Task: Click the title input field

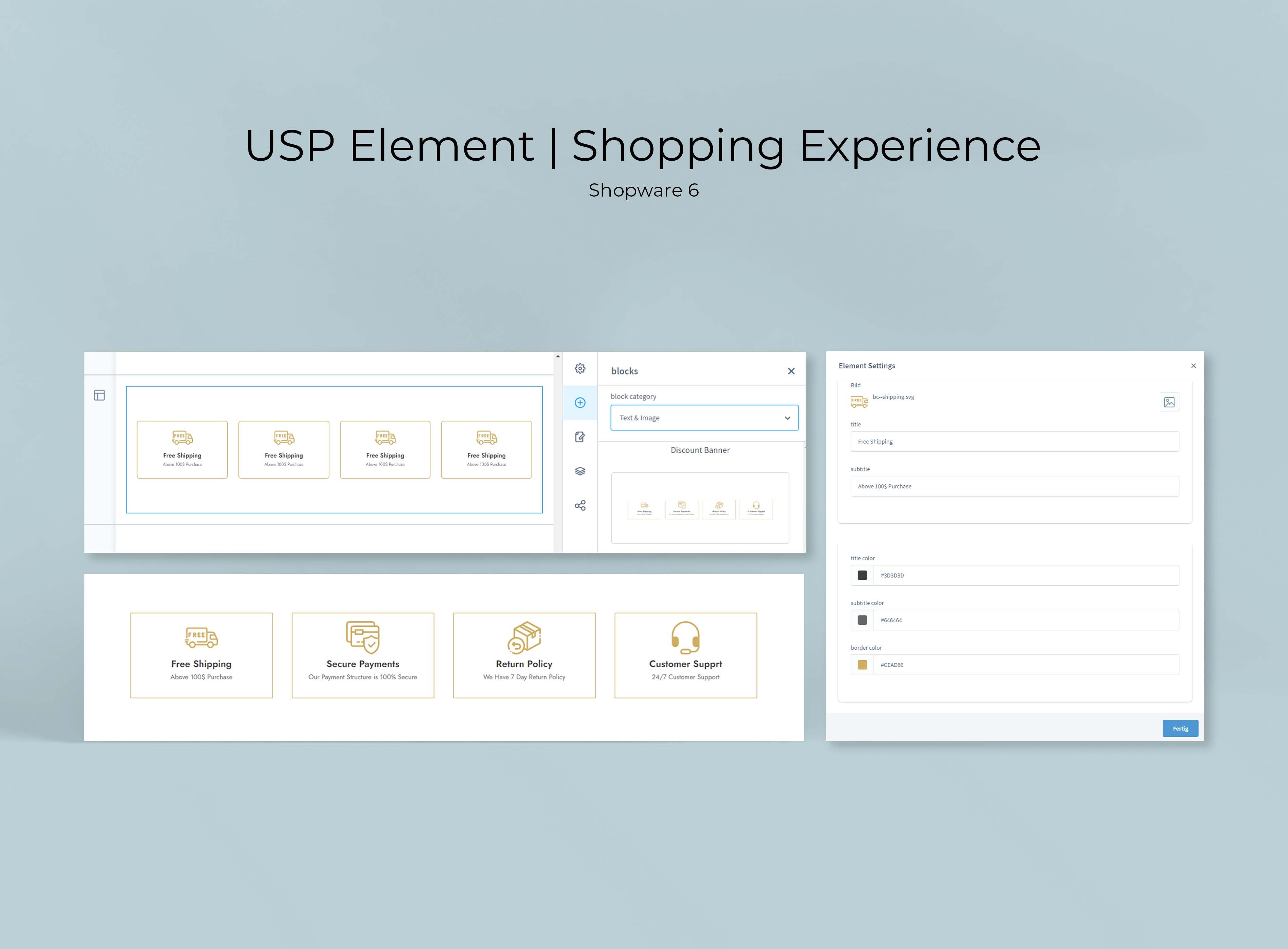Action: coord(1014,442)
